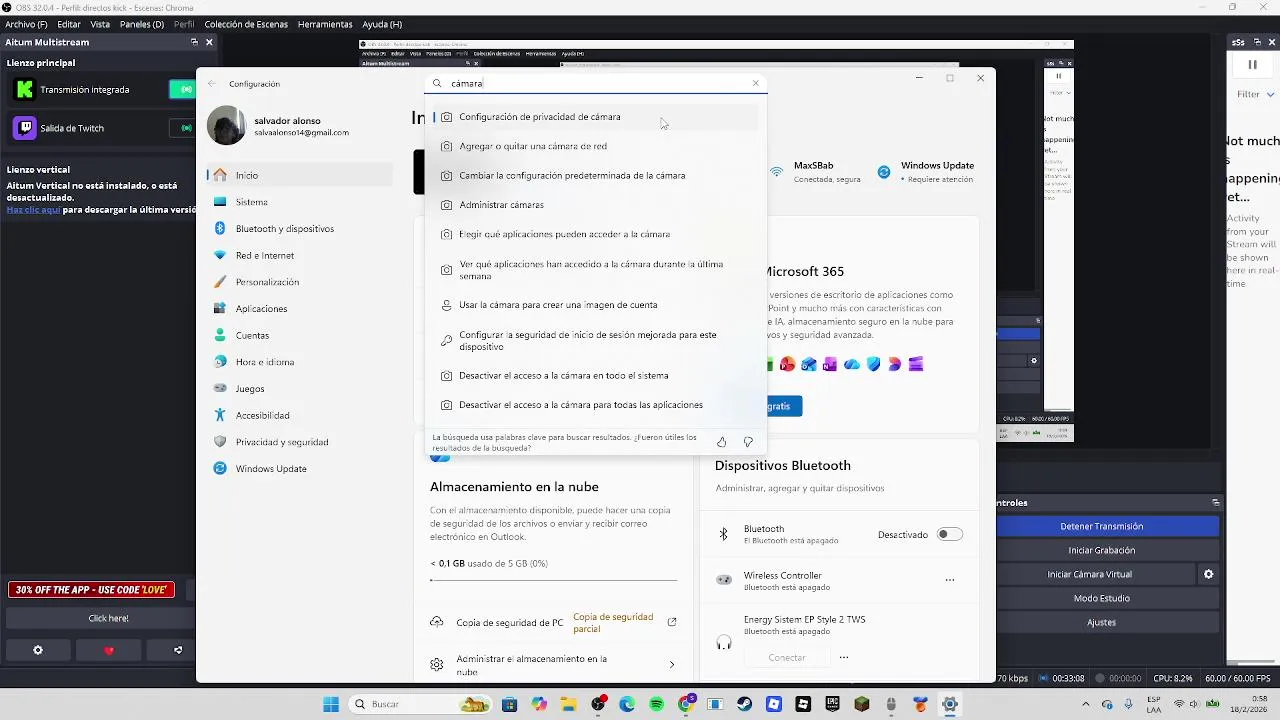Go back using the Configuración back arrow
The image size is (1280, 720).
(x=212, y=84)
